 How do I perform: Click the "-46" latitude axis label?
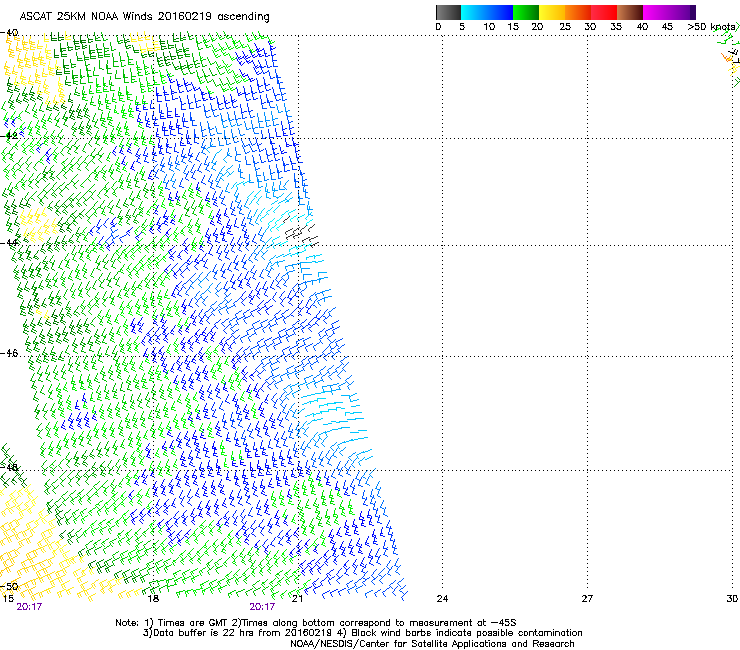pyautogui.click(x=9, y=353)
